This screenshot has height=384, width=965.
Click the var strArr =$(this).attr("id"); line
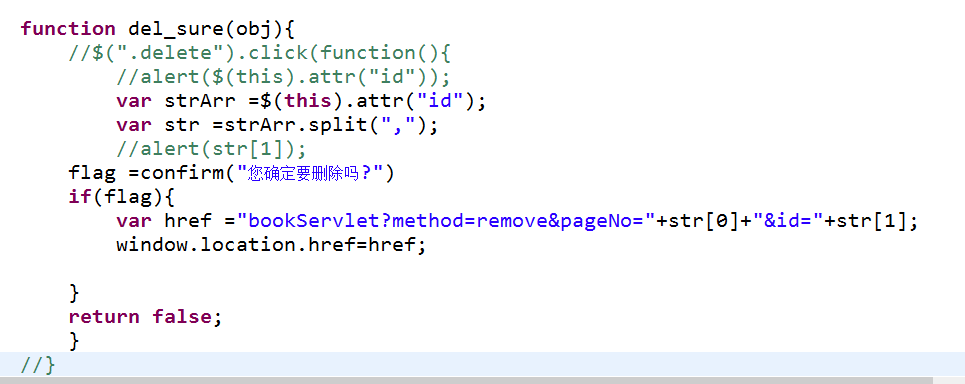coord(301,101)
